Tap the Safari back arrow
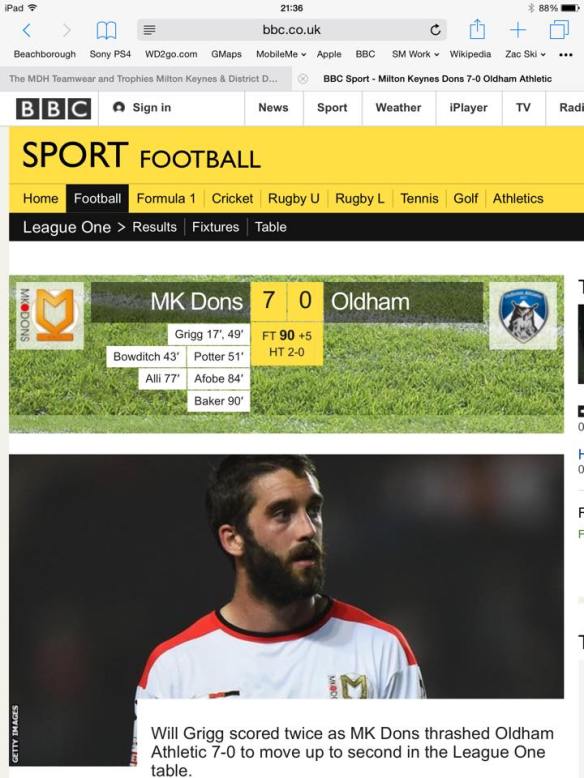This screenshot has height=778, width=584. point(27,30)
